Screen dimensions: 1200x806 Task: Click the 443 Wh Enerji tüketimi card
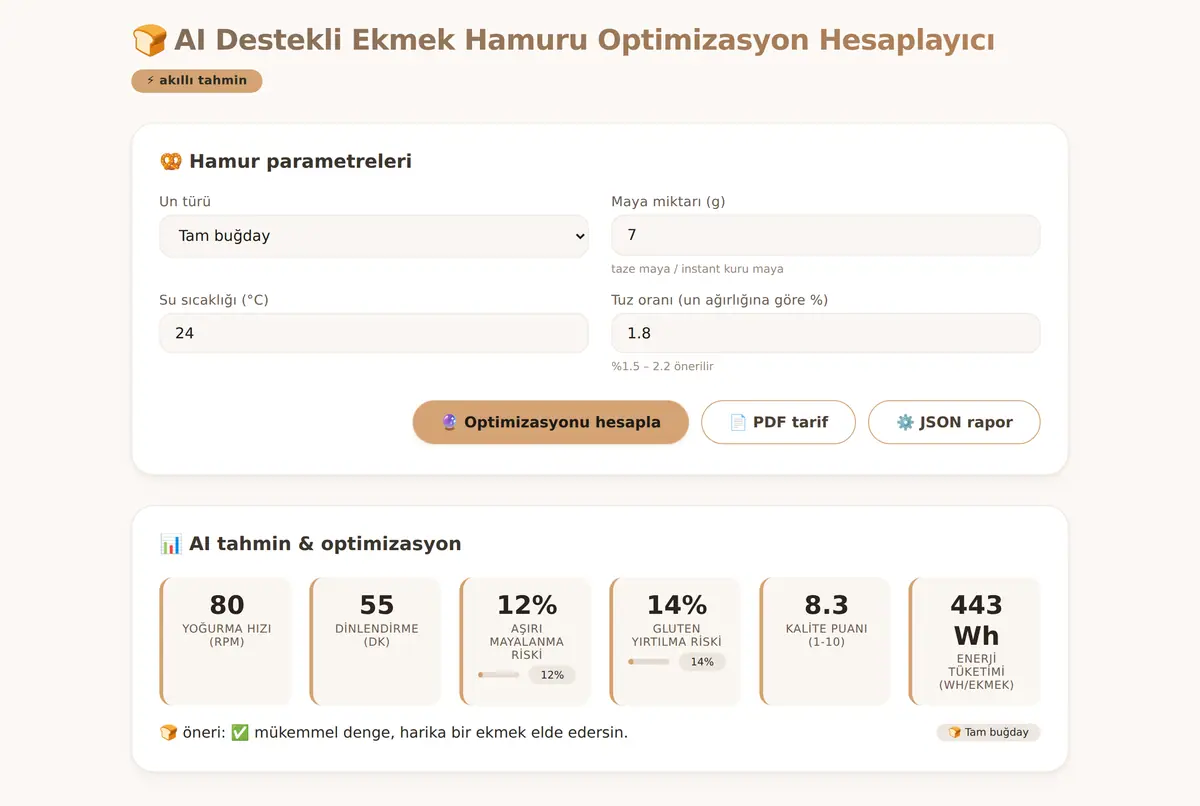pos(976,641)
